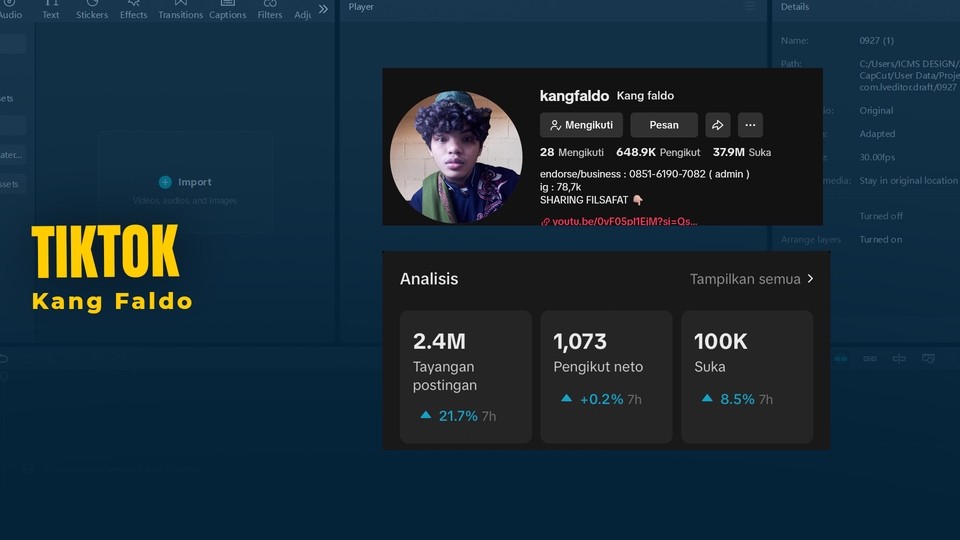Viewport: 960px width, 540px height.
Task: Expand analytics with the chevron arrow
Action: click(810, 279)
